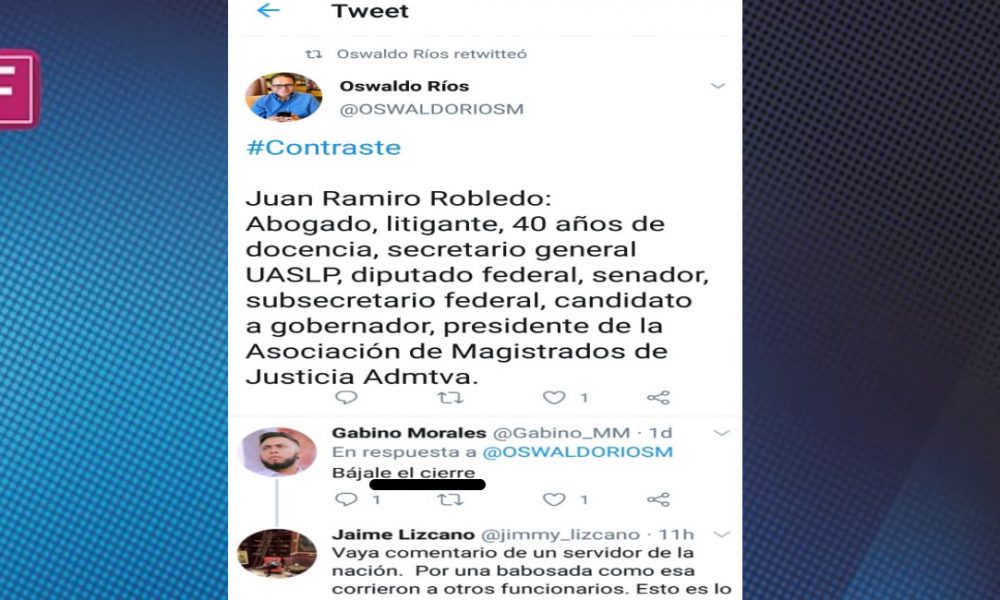The height and width of the screenshot is (600, 1000).
Task: Like Gabino Morales's reply
Action: [x=554, y=499]
